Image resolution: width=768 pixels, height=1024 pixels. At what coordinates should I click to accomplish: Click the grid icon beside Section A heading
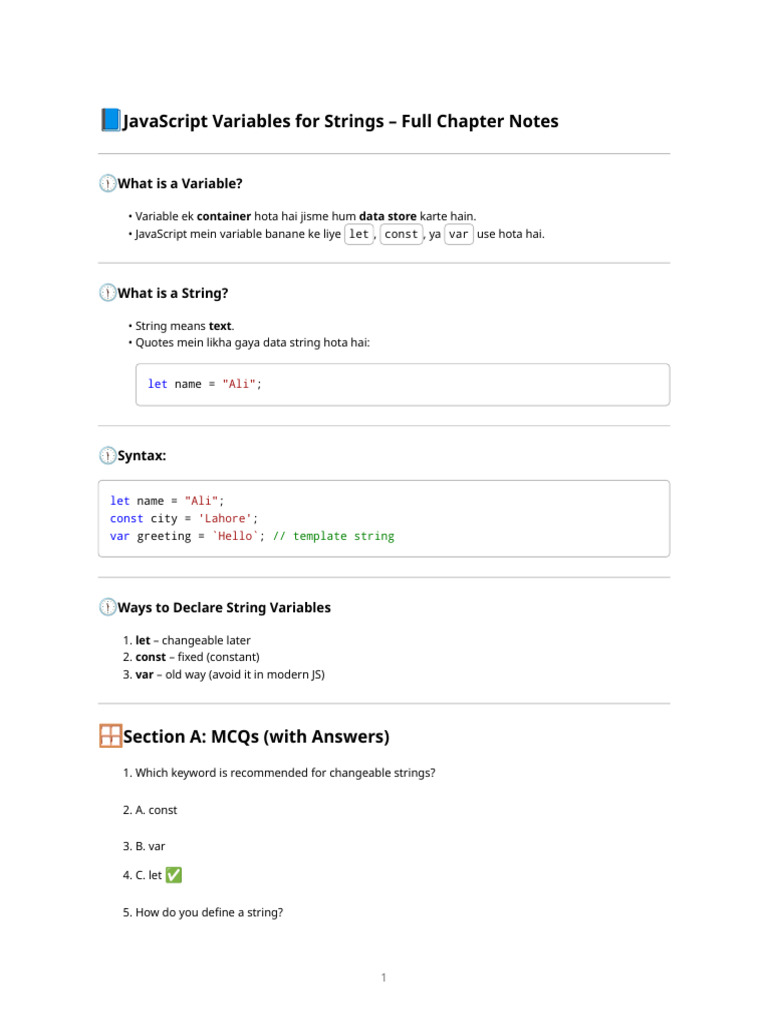(110, 737)
